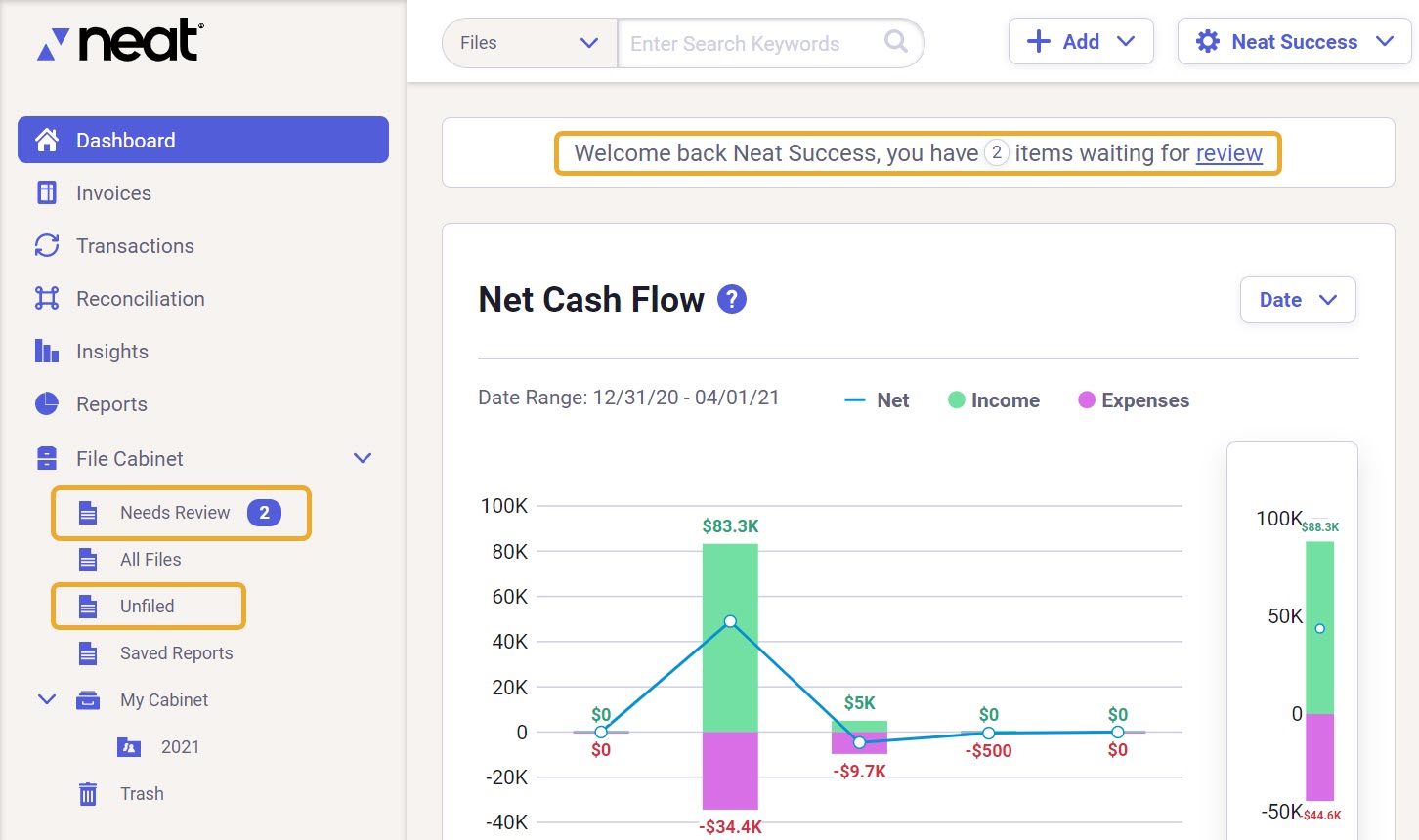Click the File Cabinet drawer icon
This screenshot has width=1419, height=840.
tap(47, 458)
